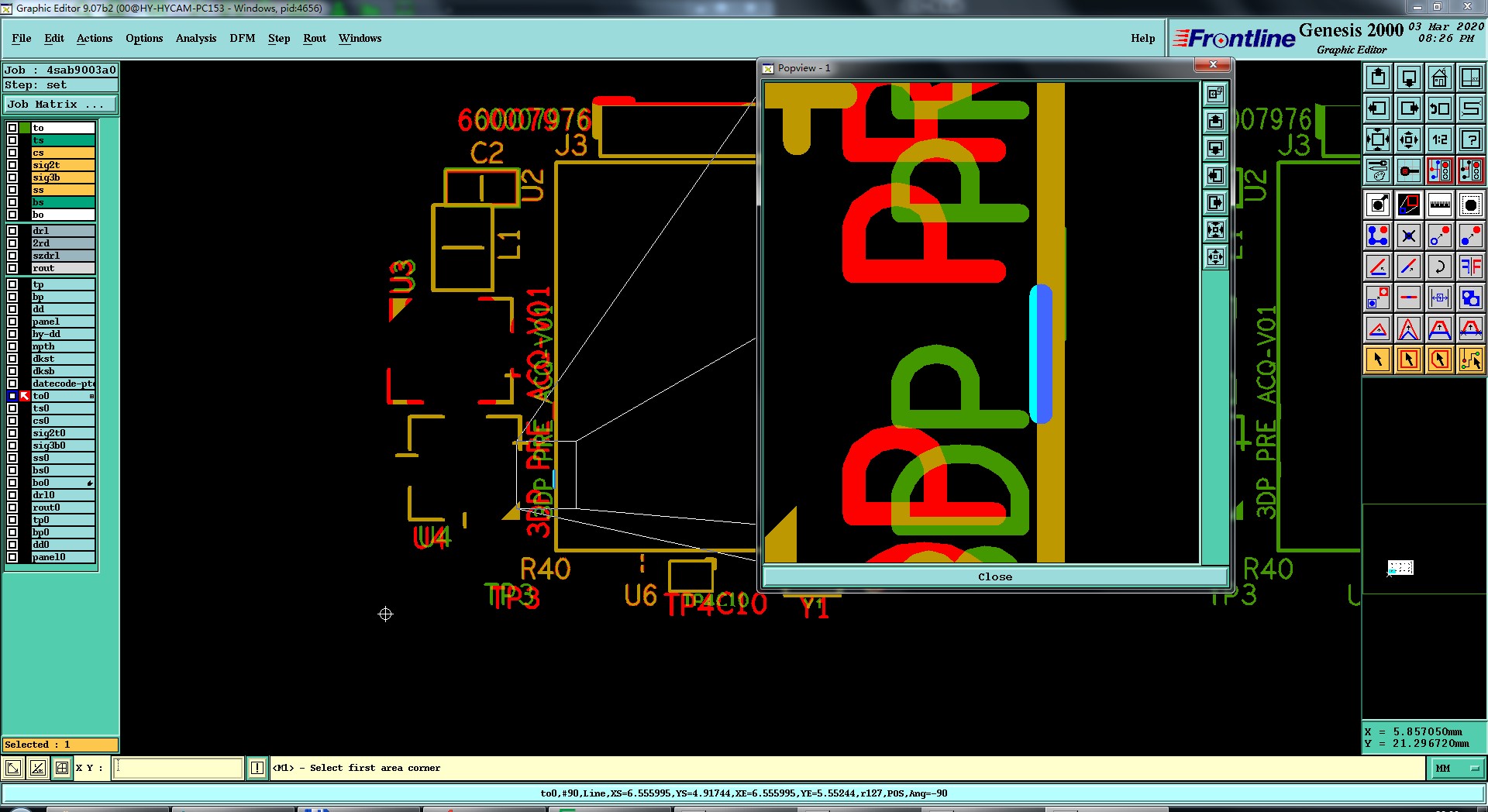Open the wrench and pencil tools icon
1488x812 pixels.
tap(1378, 170)
